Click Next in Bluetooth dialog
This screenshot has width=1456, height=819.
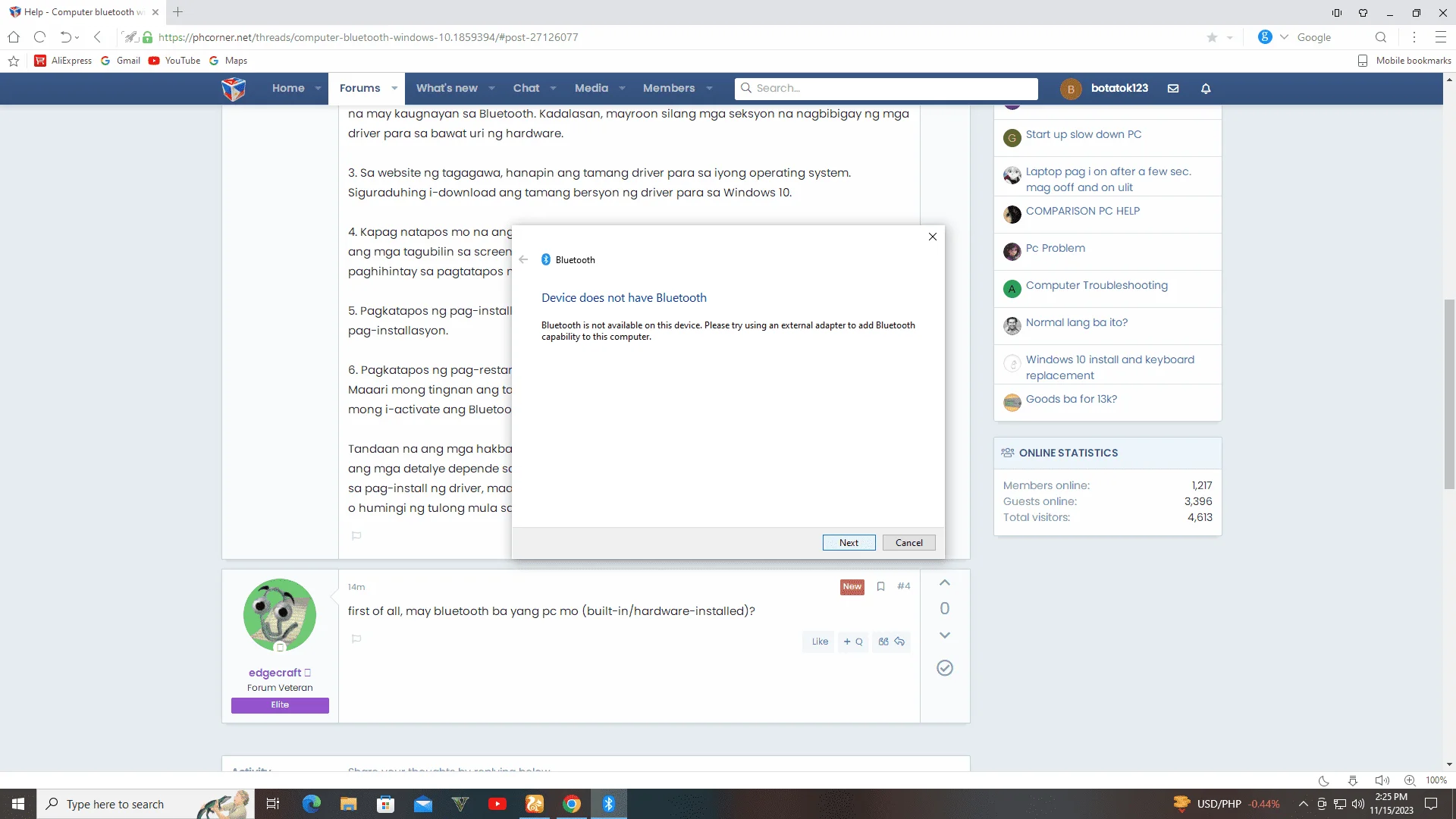(849, 543)
